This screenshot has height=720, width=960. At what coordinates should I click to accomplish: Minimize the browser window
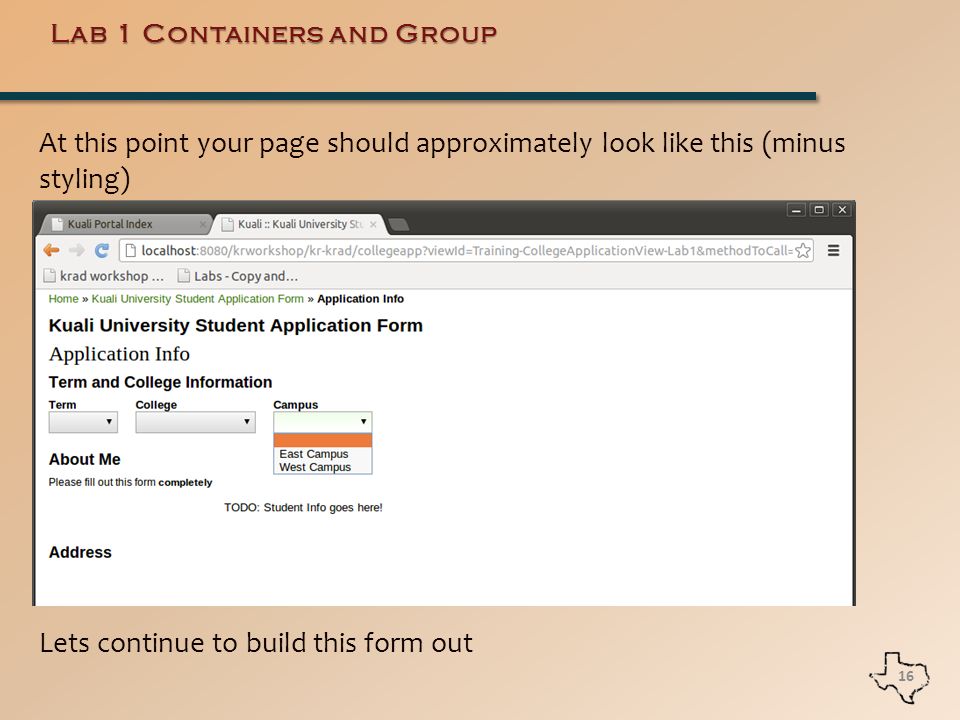pos(796,210)
